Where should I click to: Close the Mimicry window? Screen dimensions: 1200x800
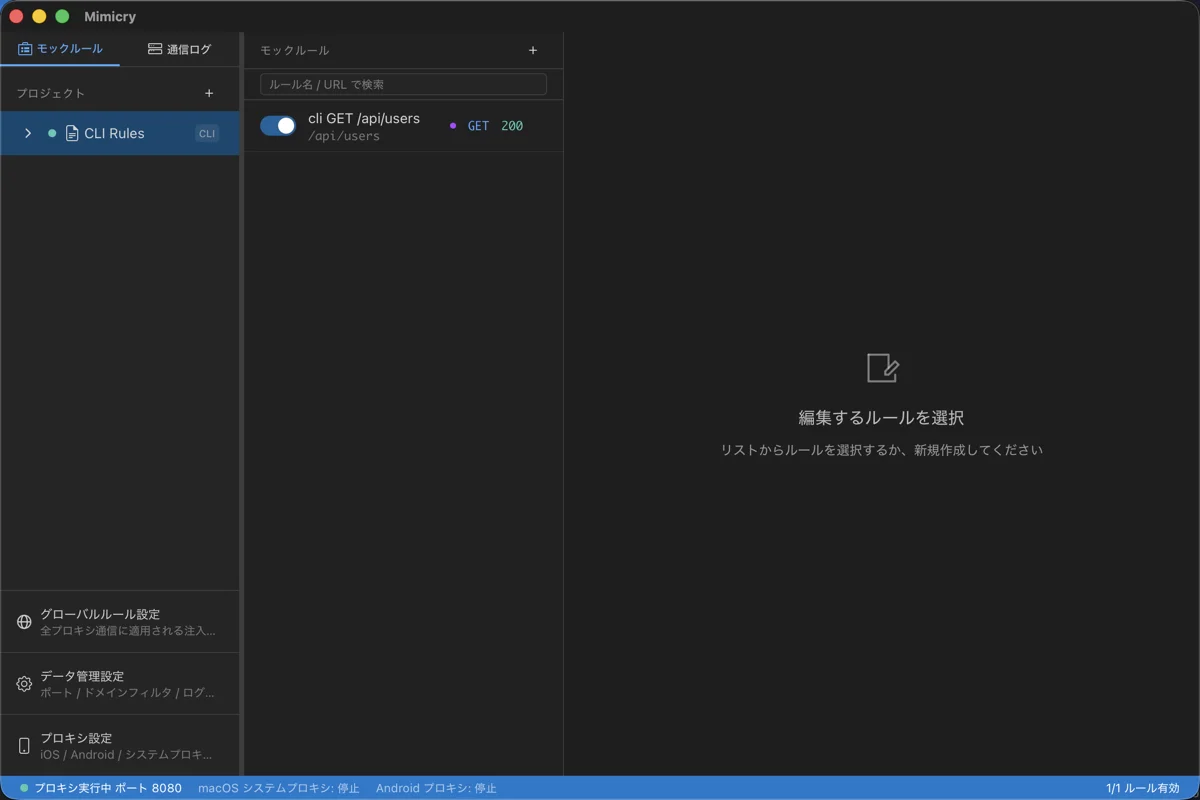pyautogui.click(x=16, y=16)
